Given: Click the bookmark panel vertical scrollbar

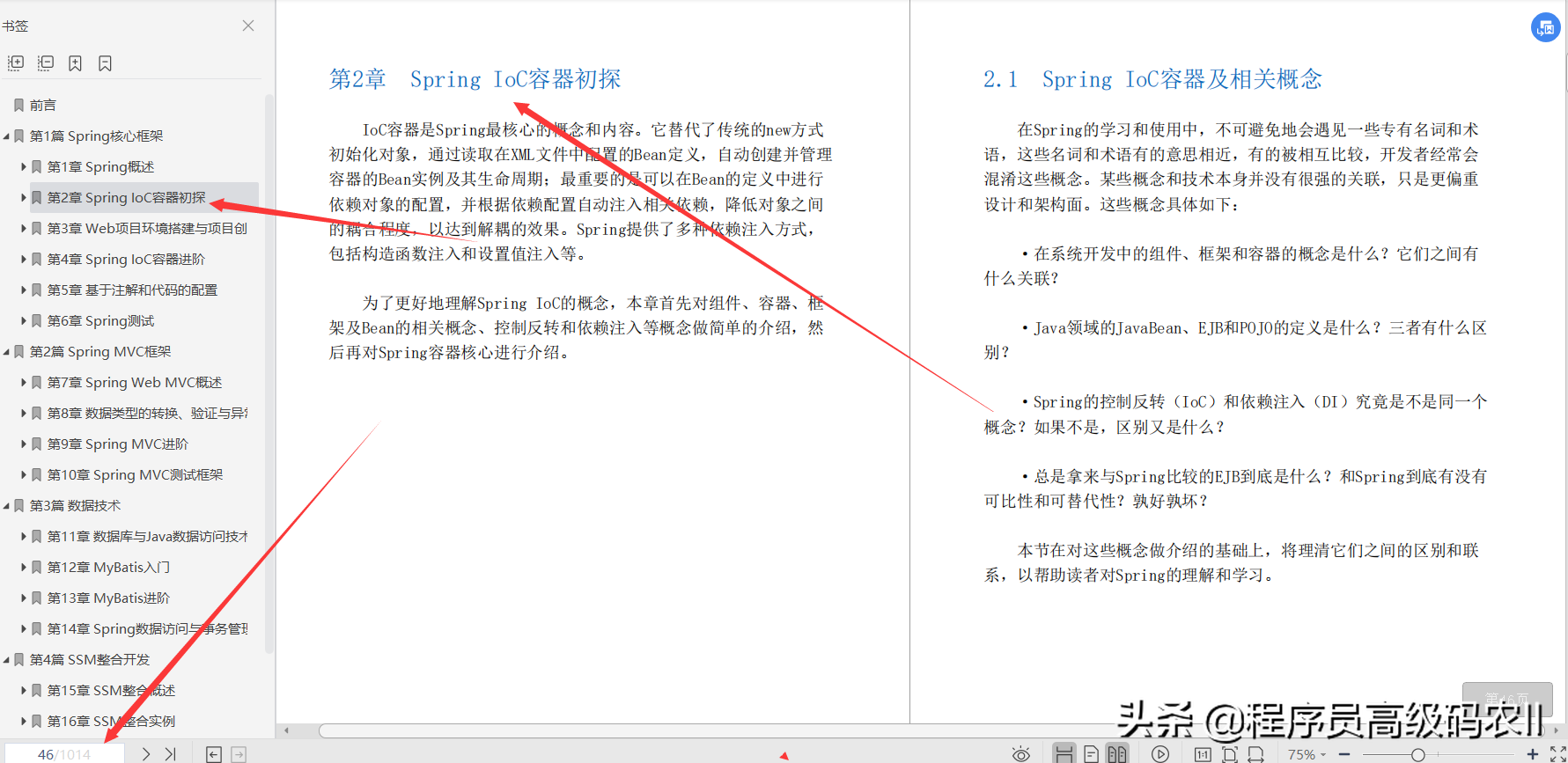Looking at the screenshot, I should tap(269, 374).
